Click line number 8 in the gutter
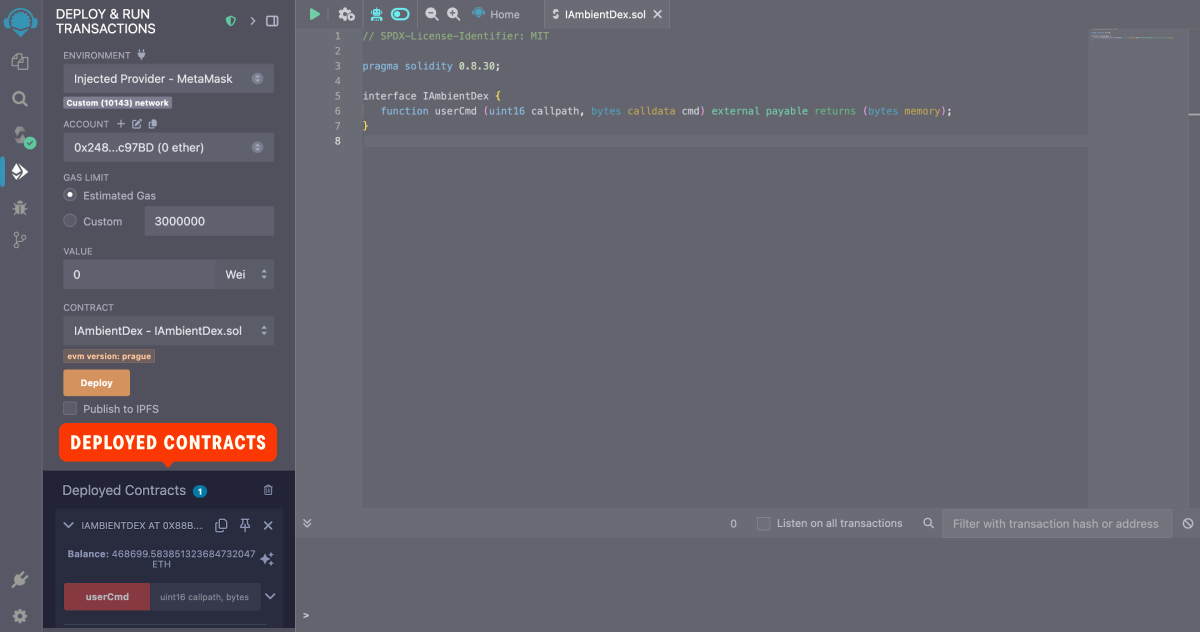The width and height of the screenshot is (1200, 632). click(x=337, y=140)
